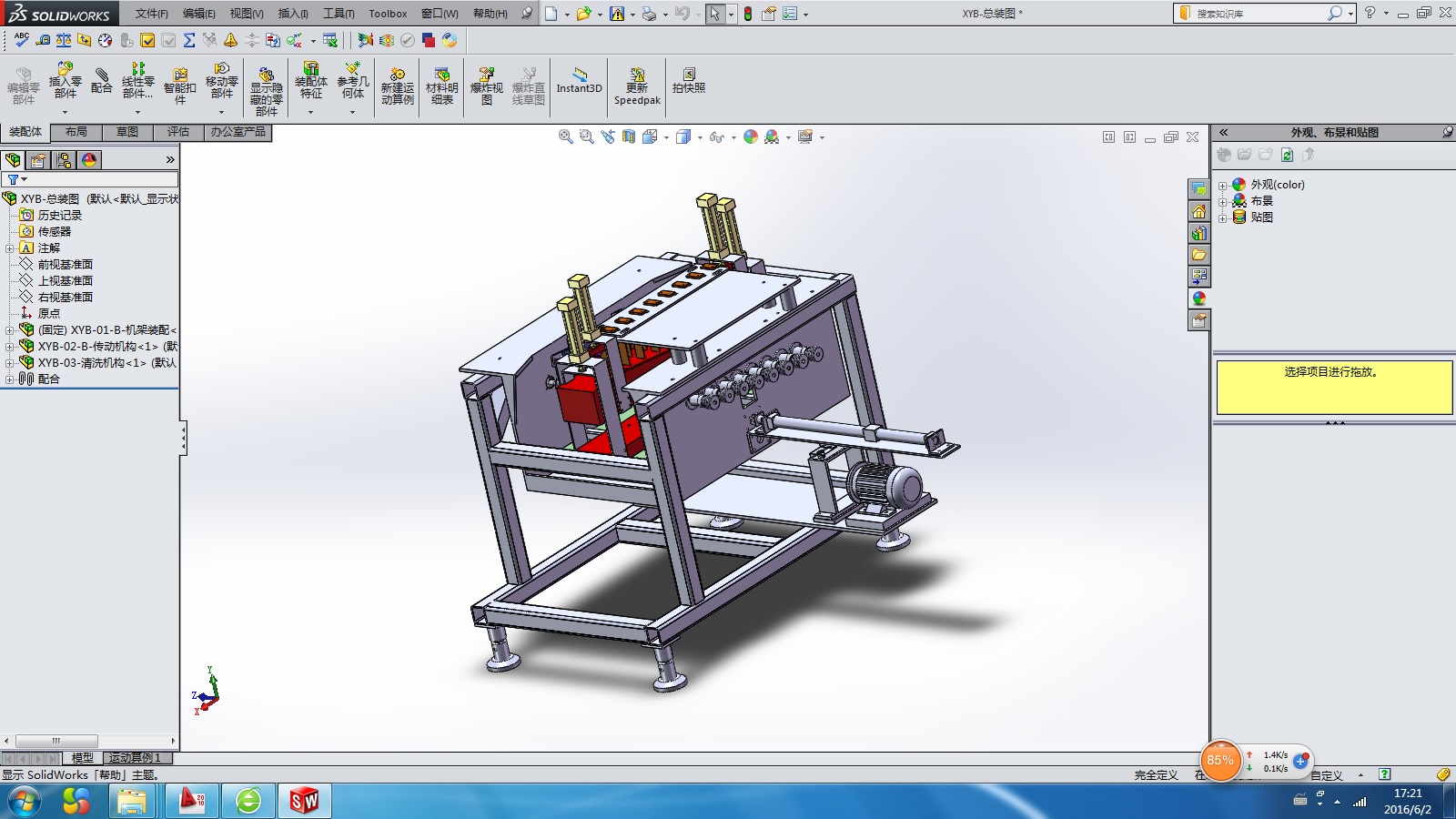Open 材料明细表 (Bill of Materials)
Viewport: 1456px width, 819px height.
pos(442,86)
